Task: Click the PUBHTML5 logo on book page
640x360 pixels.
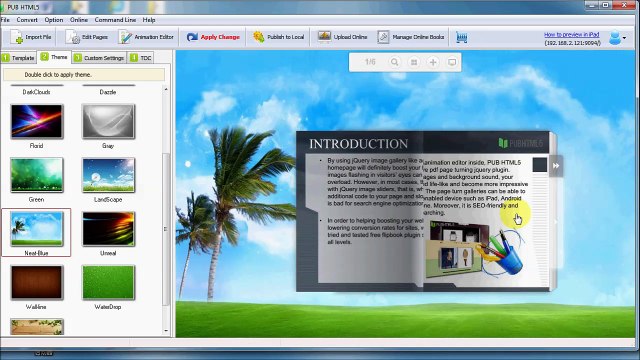Action: tap(520, 143)
